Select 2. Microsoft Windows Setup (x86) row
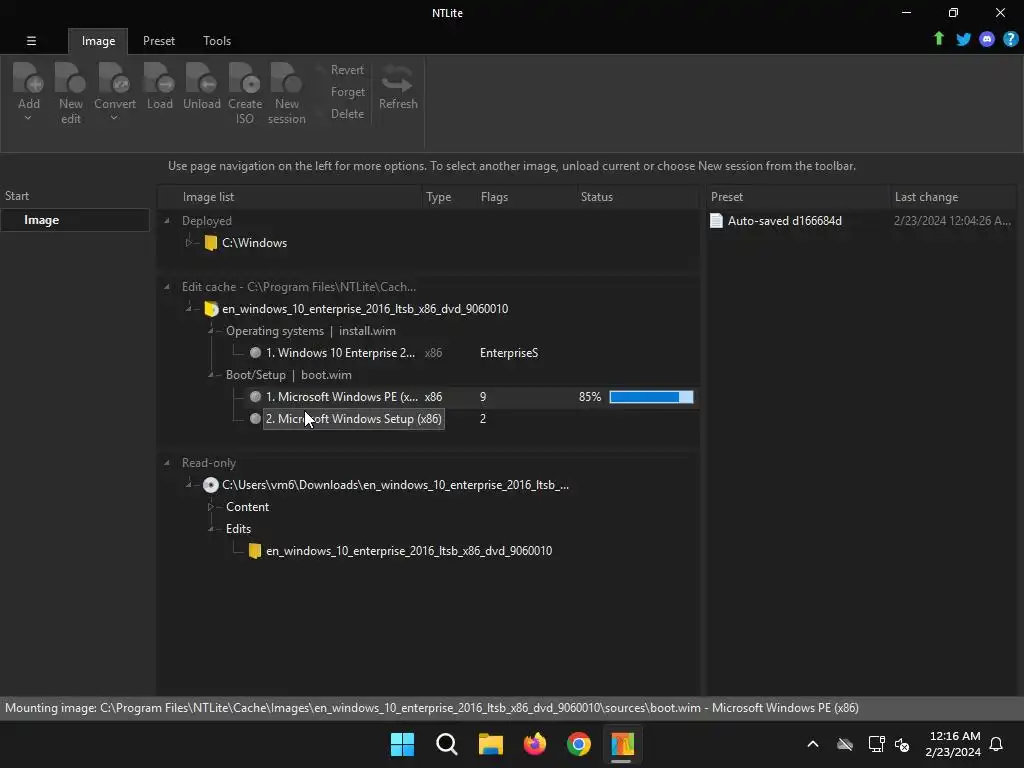 pyautogui.click(x=428, y=419)
